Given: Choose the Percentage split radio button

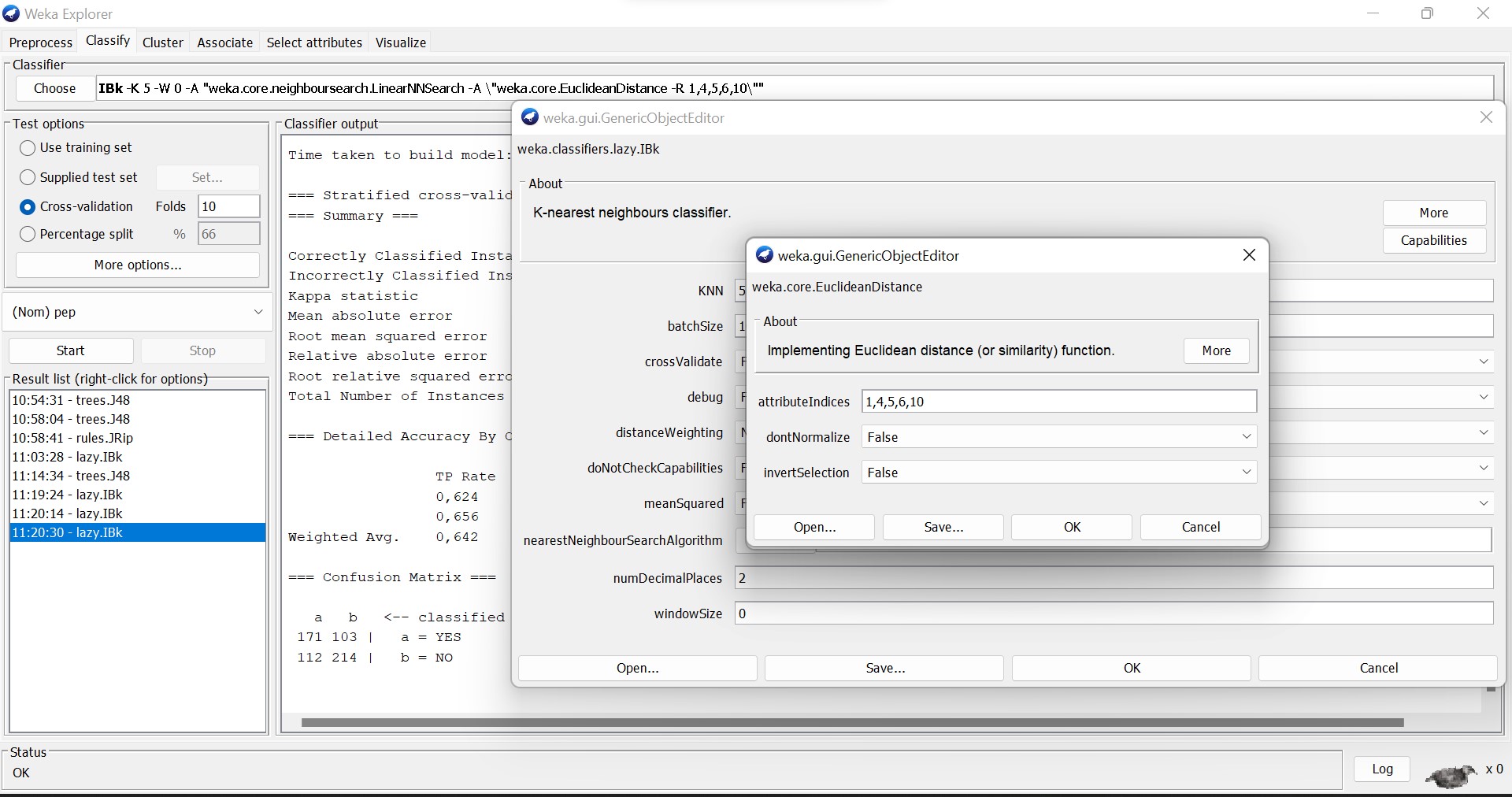Looking at the screenshot, I should pyautogui.click(x=28, y=235).
